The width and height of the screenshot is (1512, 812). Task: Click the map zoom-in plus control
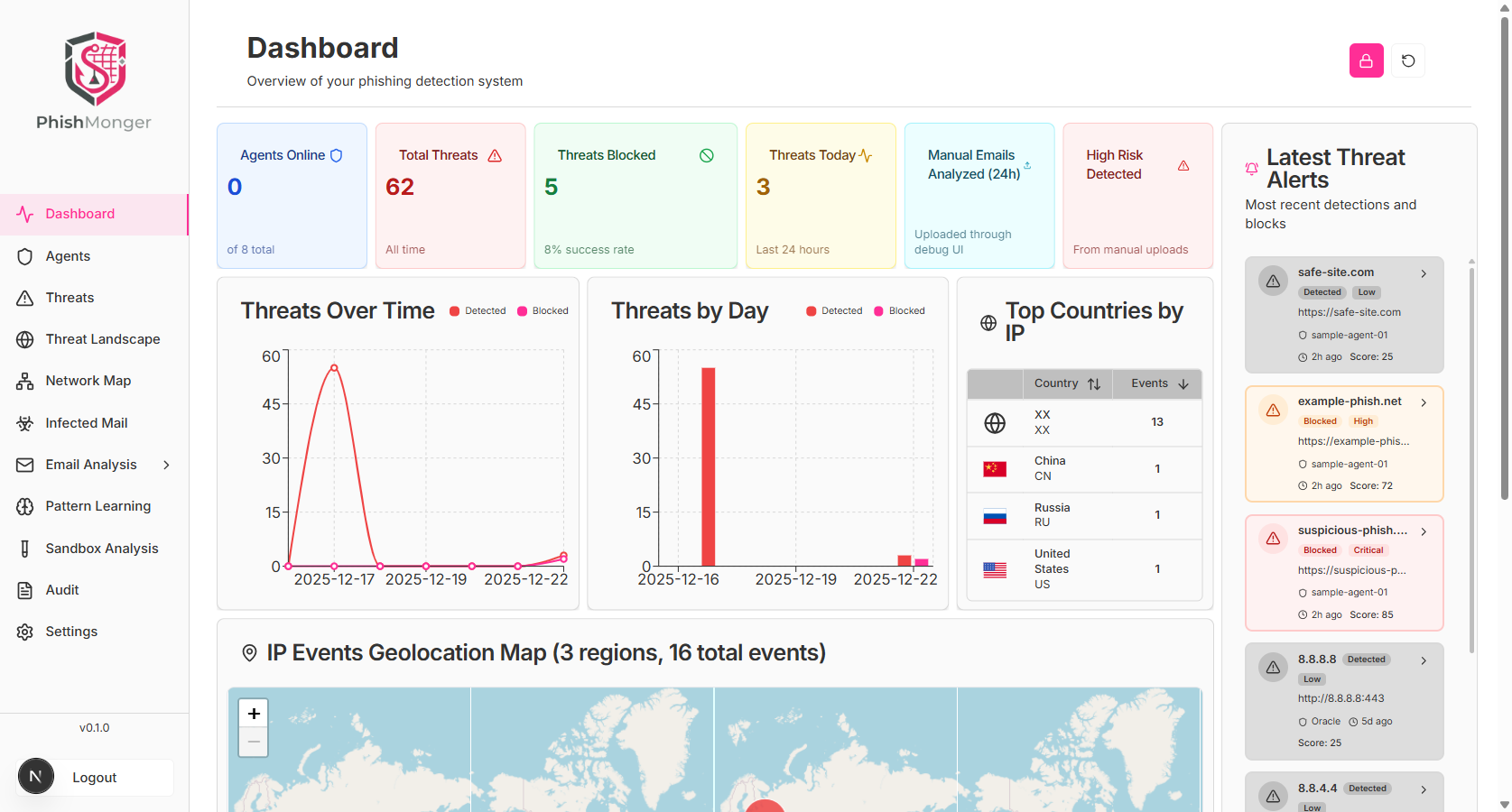pyautogui.click(x=253, y=712)
